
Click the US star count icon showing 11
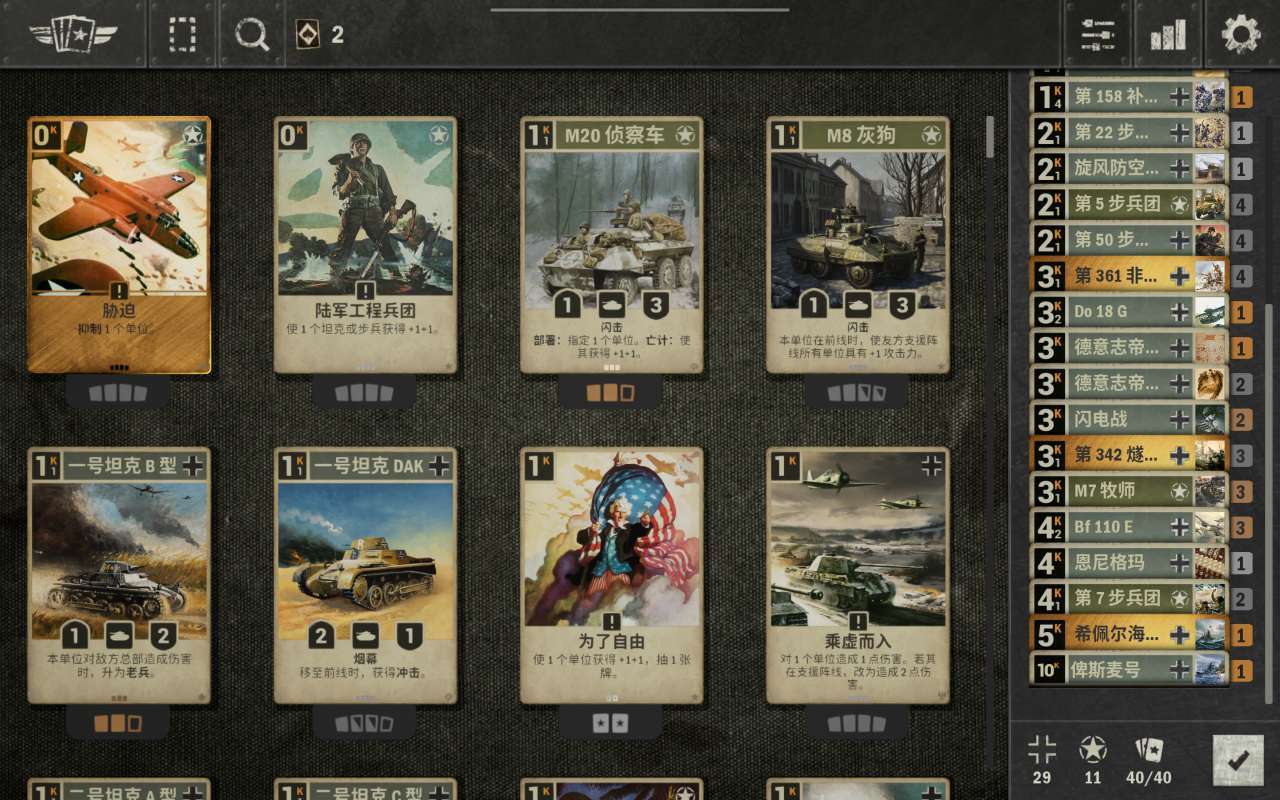pos(1092,760)
